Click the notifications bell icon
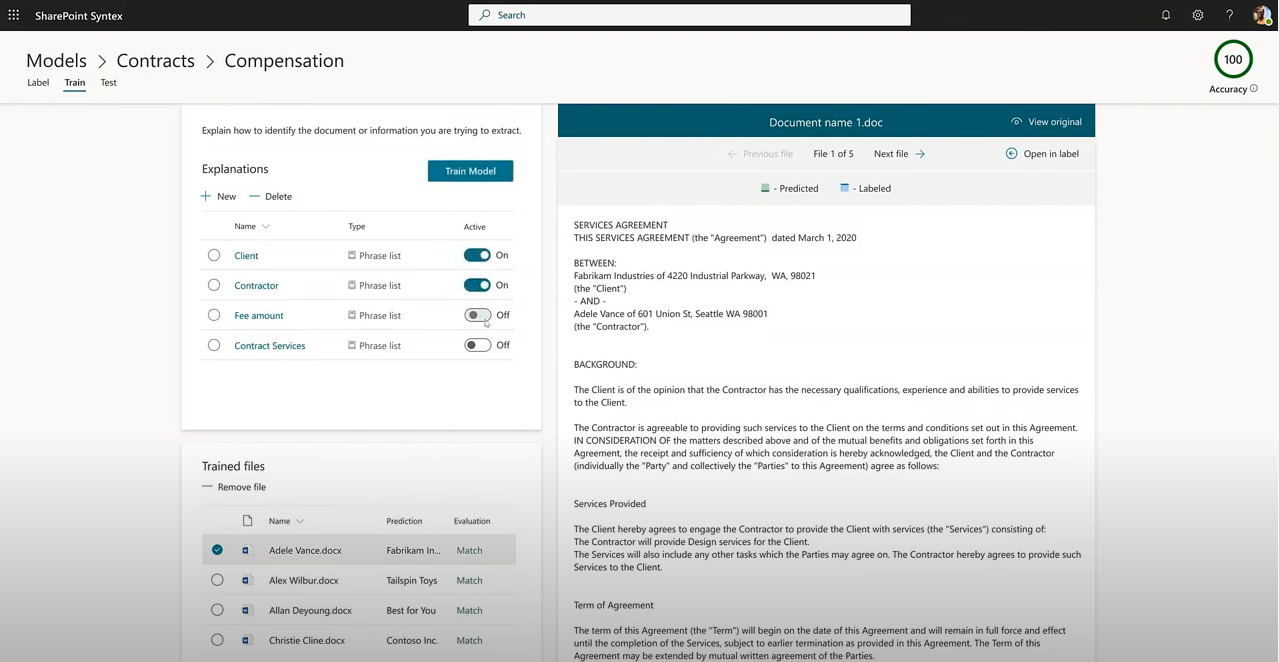 coord(1166,15)
